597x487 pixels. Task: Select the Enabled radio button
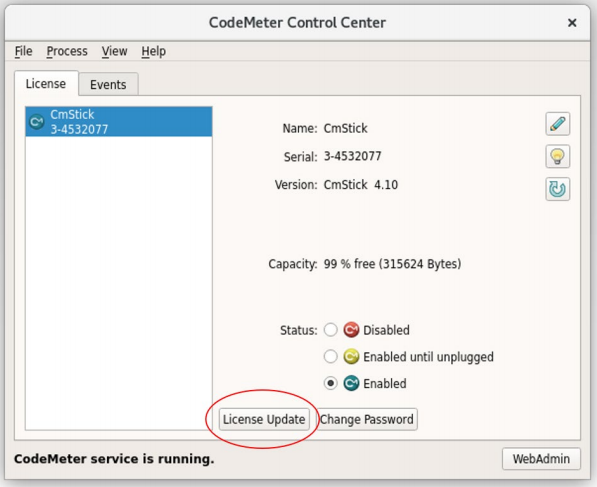[x=330, y=383]
